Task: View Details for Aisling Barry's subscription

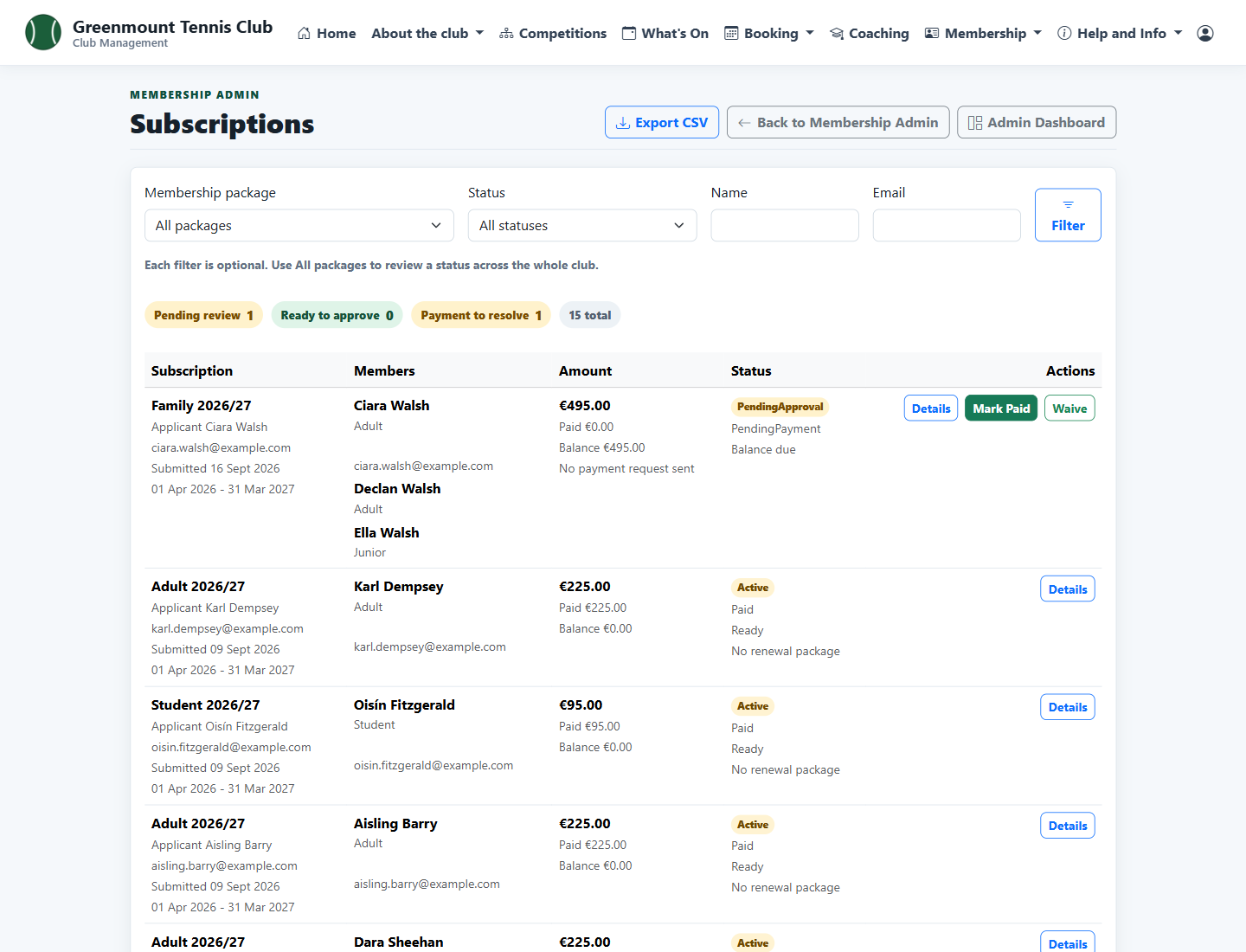Action: [x=1068, y=826]
